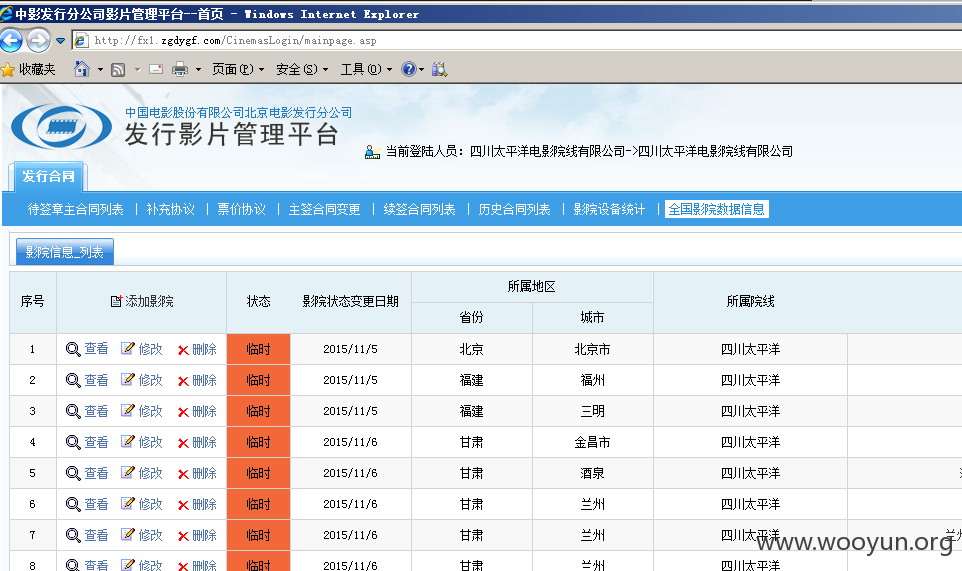The width and height of the screenshot is (962, 571).
Task: Click red X delete icon in row 1
Action: coord(183,351)
